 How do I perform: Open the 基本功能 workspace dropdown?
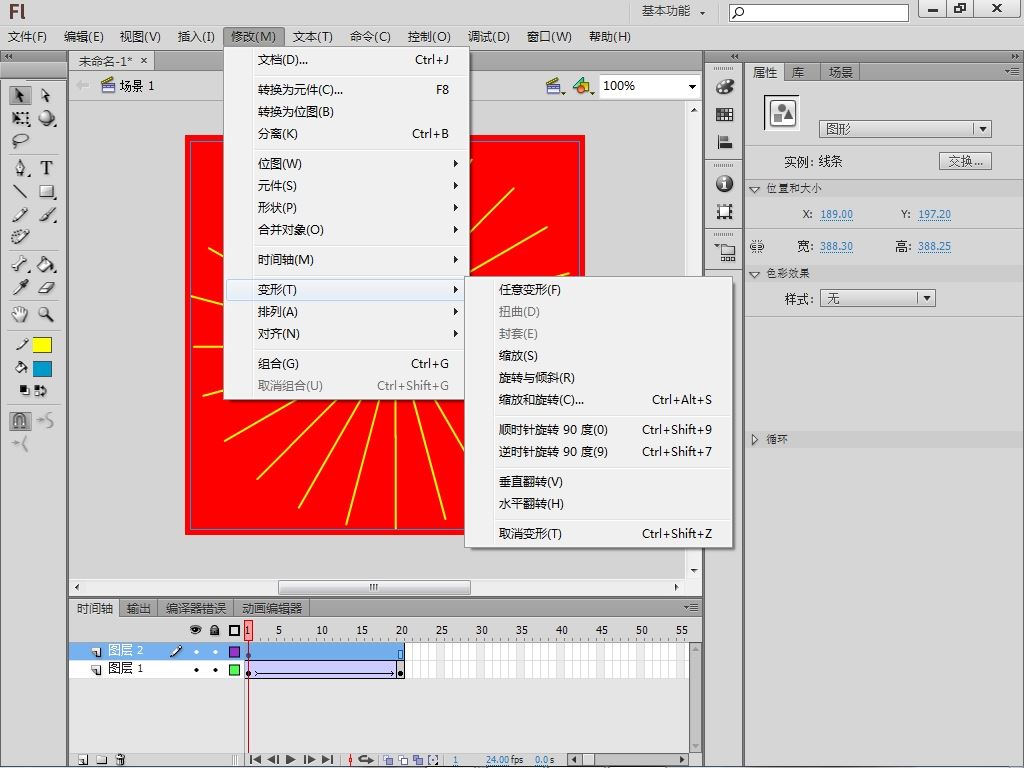[673, 11]
